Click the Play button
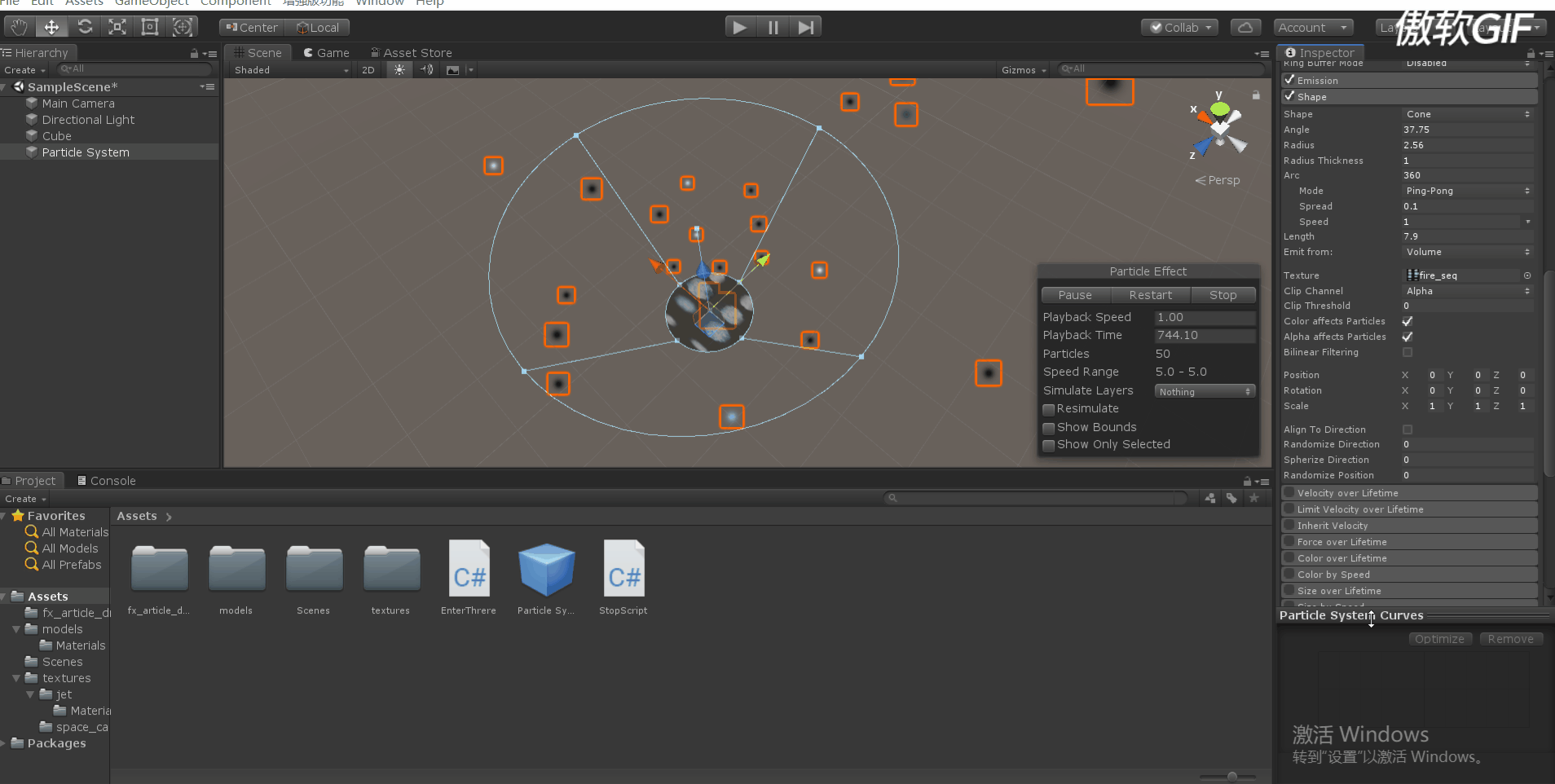This screenshot has height=784, width=1555. point(740,27)
